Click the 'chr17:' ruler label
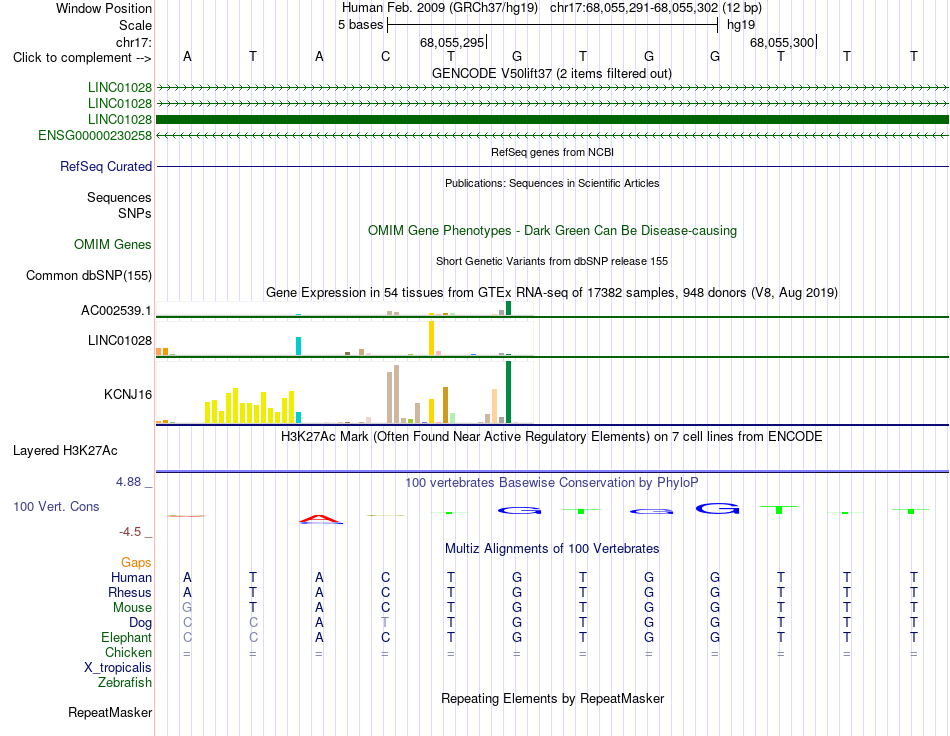950x736 pixels. click(134, 42)
